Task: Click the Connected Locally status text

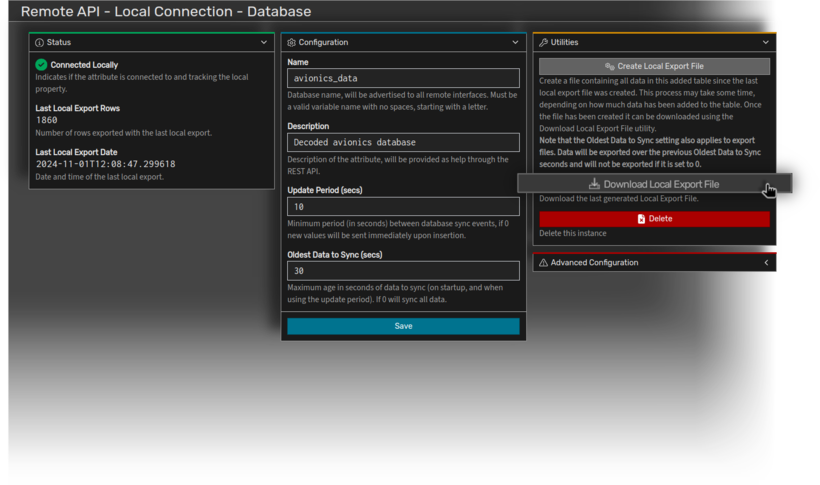Action: click(x=84, y=65)
